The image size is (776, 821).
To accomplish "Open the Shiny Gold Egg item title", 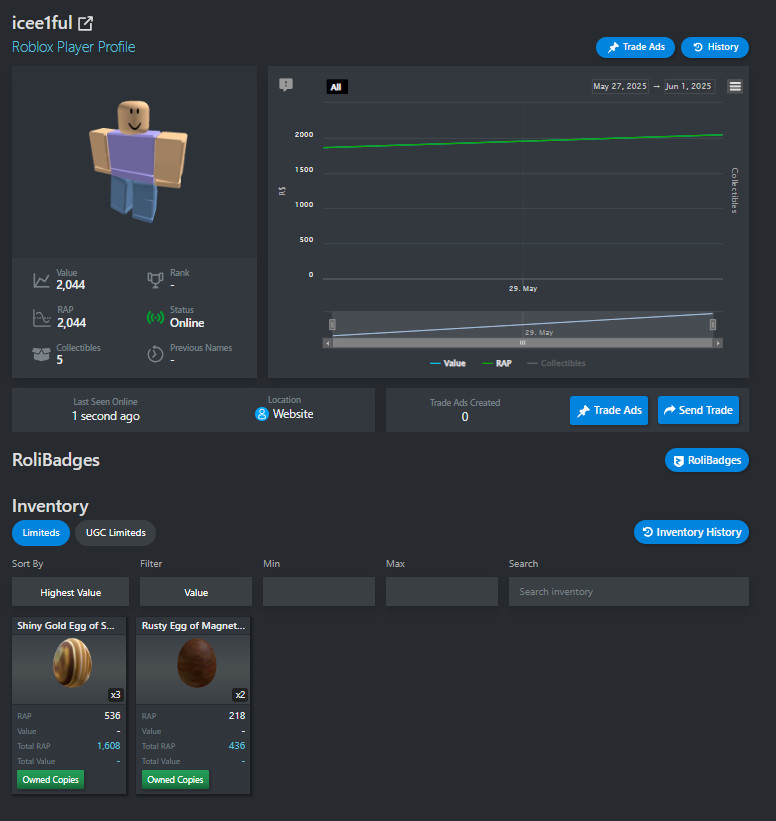I will point(66,626).
